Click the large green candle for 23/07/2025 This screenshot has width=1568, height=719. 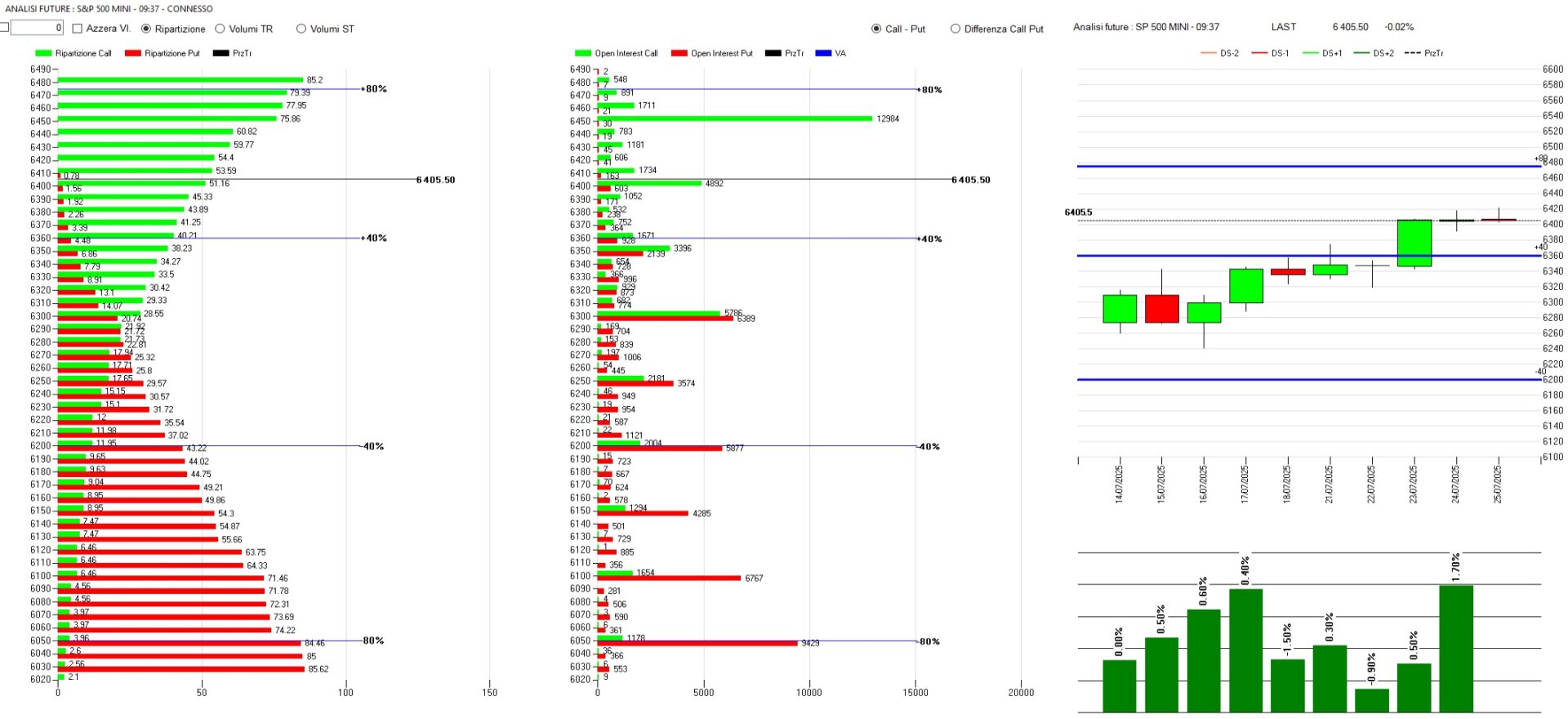(x=1414, y=243)
